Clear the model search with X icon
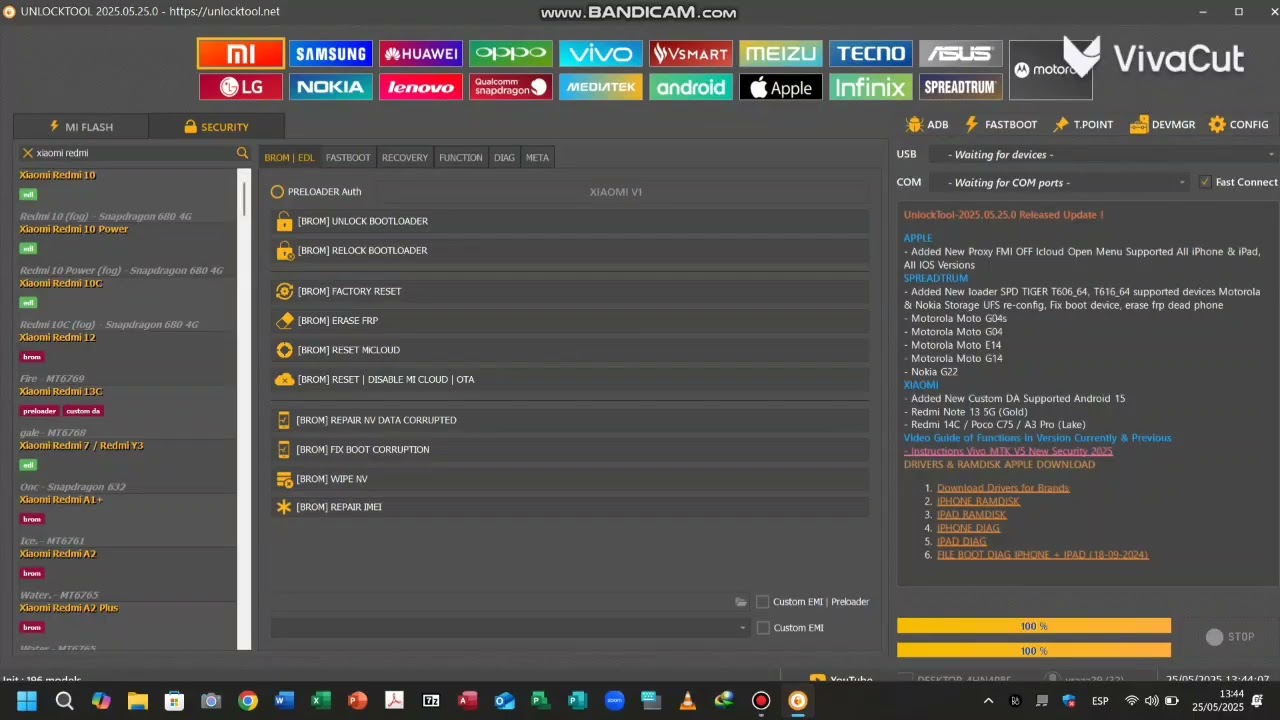 (x=28, y=153)
